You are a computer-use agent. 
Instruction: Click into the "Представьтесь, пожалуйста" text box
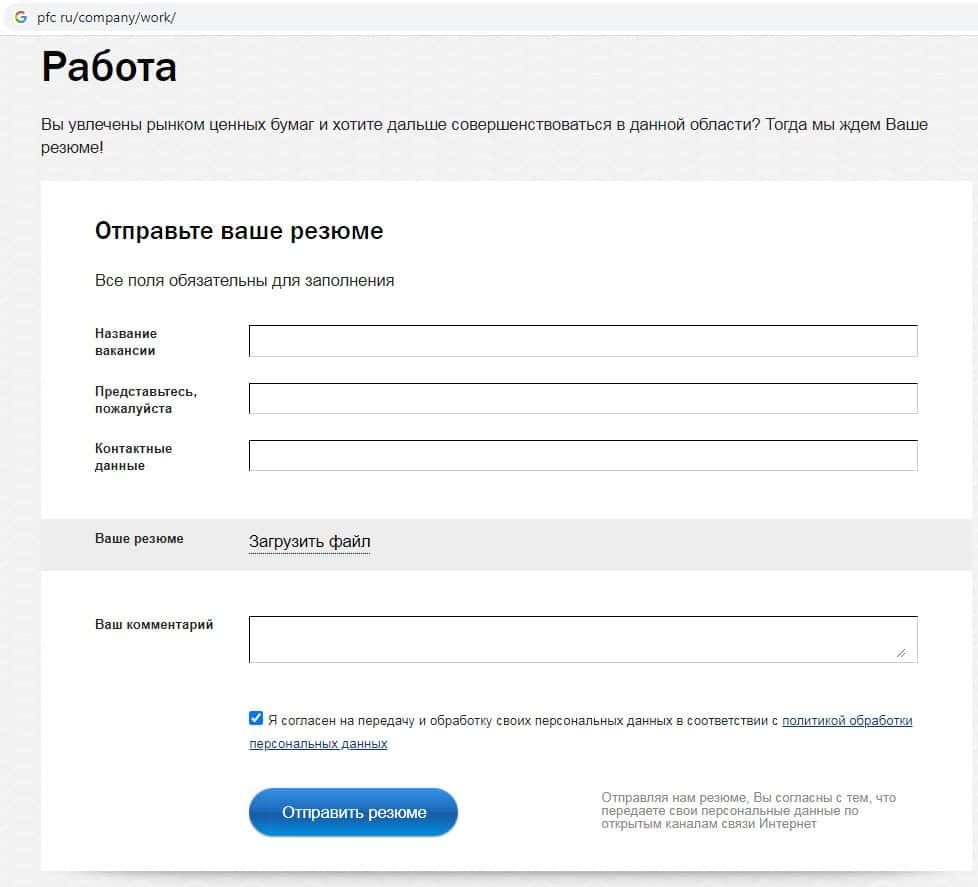[x=582, y=398]
